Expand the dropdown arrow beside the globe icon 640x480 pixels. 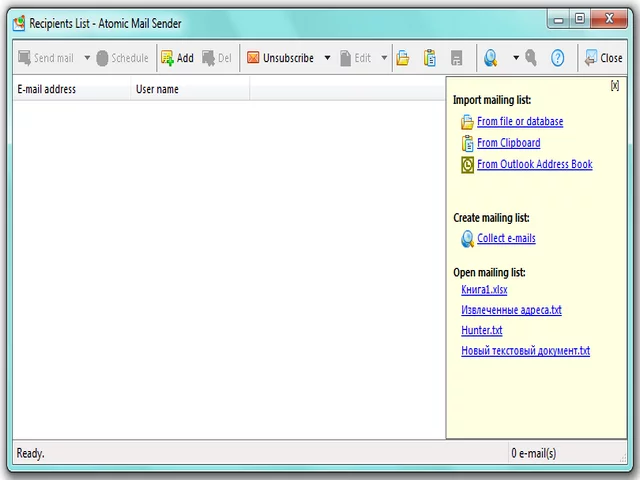(516, 58)
